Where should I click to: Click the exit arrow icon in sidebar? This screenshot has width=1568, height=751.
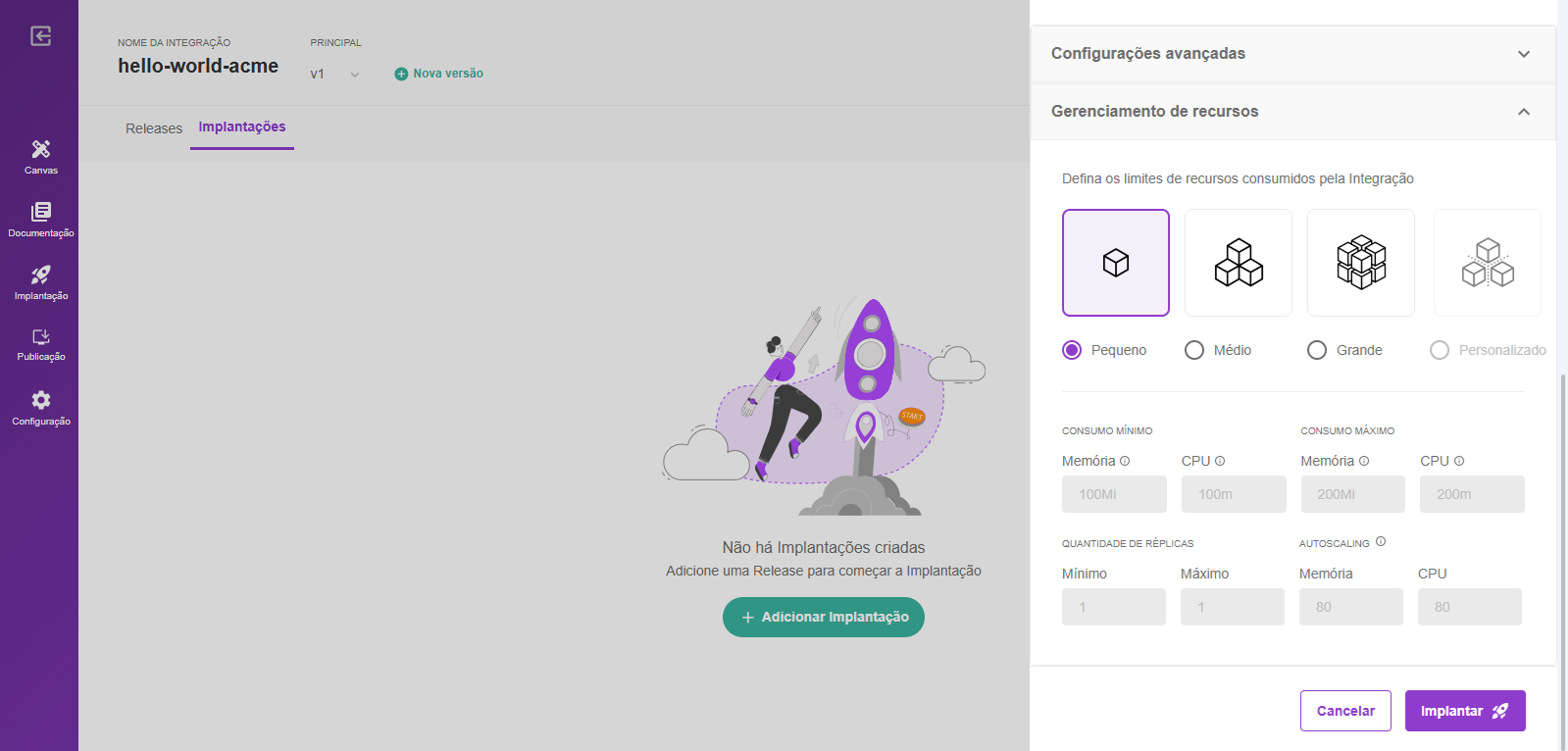pos(40,36)
